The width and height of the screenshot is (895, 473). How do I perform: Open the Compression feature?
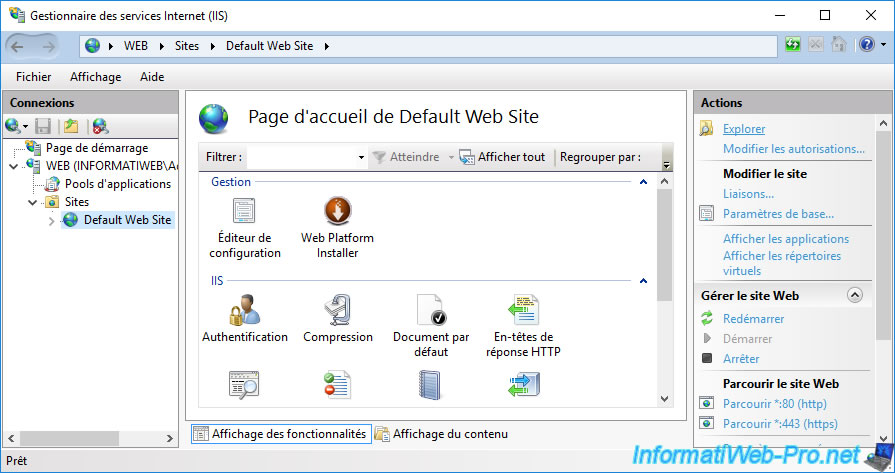(337, 318)
